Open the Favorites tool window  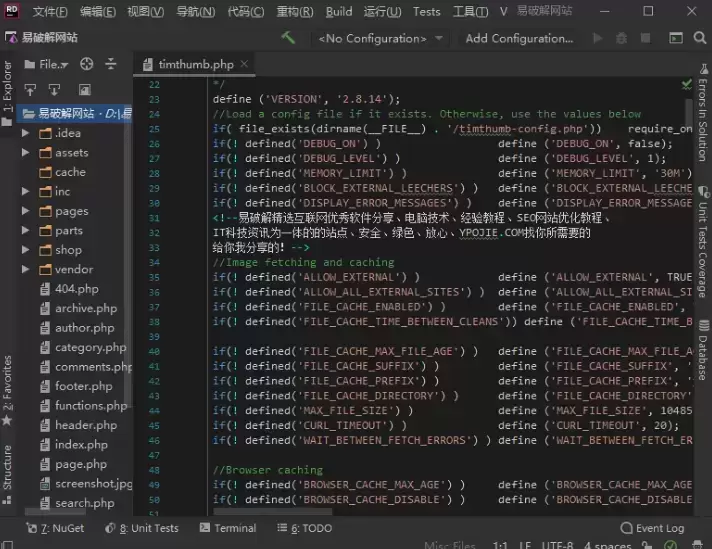7,391
